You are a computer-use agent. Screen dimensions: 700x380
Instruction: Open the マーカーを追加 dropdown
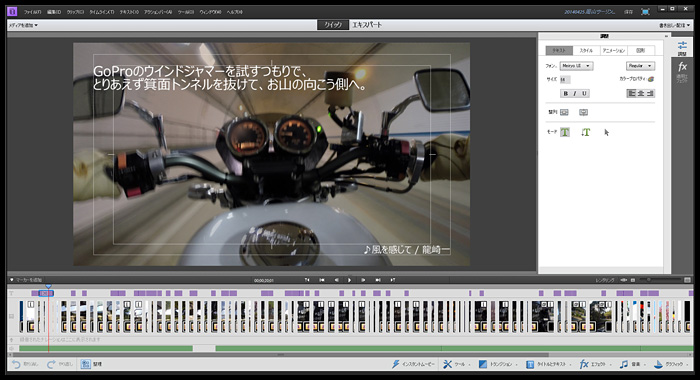pyautogui.click(x=26, y=280)
